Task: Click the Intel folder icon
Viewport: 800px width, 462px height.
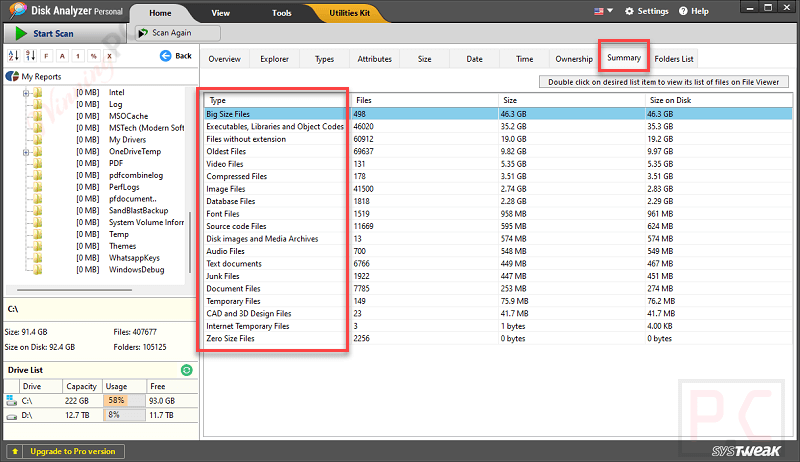Action: [x=38, y=92]
